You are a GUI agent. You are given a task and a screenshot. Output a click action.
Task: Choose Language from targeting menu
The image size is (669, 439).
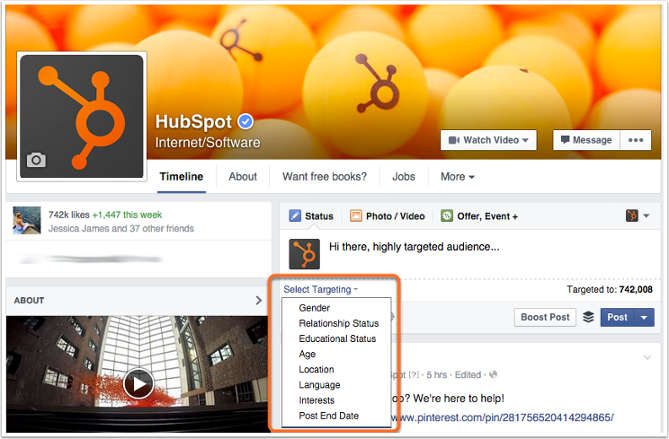pyautogui.click(x=319, y=385)
